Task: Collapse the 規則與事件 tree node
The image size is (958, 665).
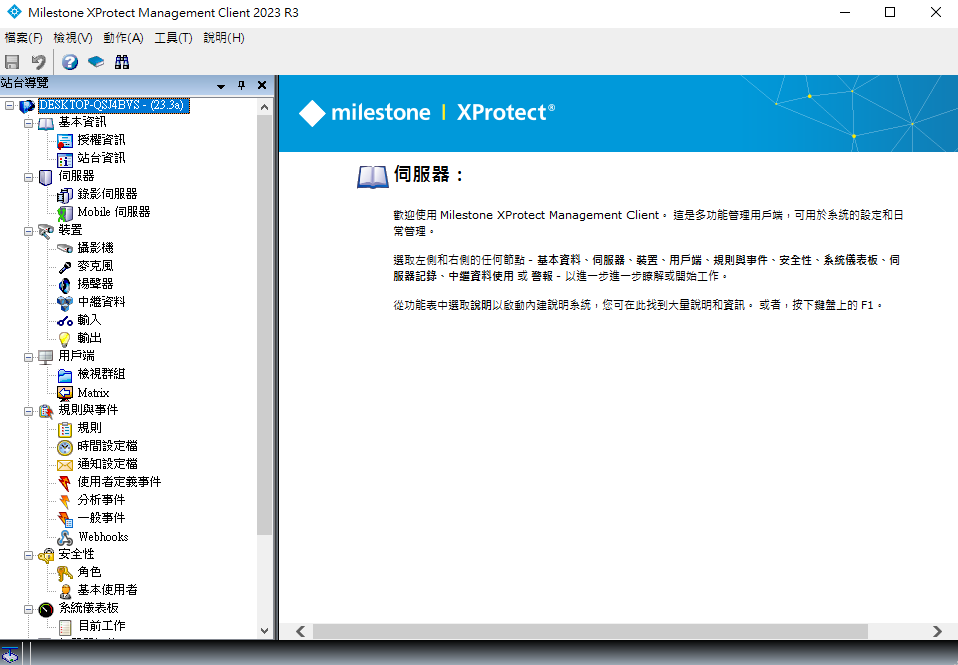Action: [x=28, y=411]
